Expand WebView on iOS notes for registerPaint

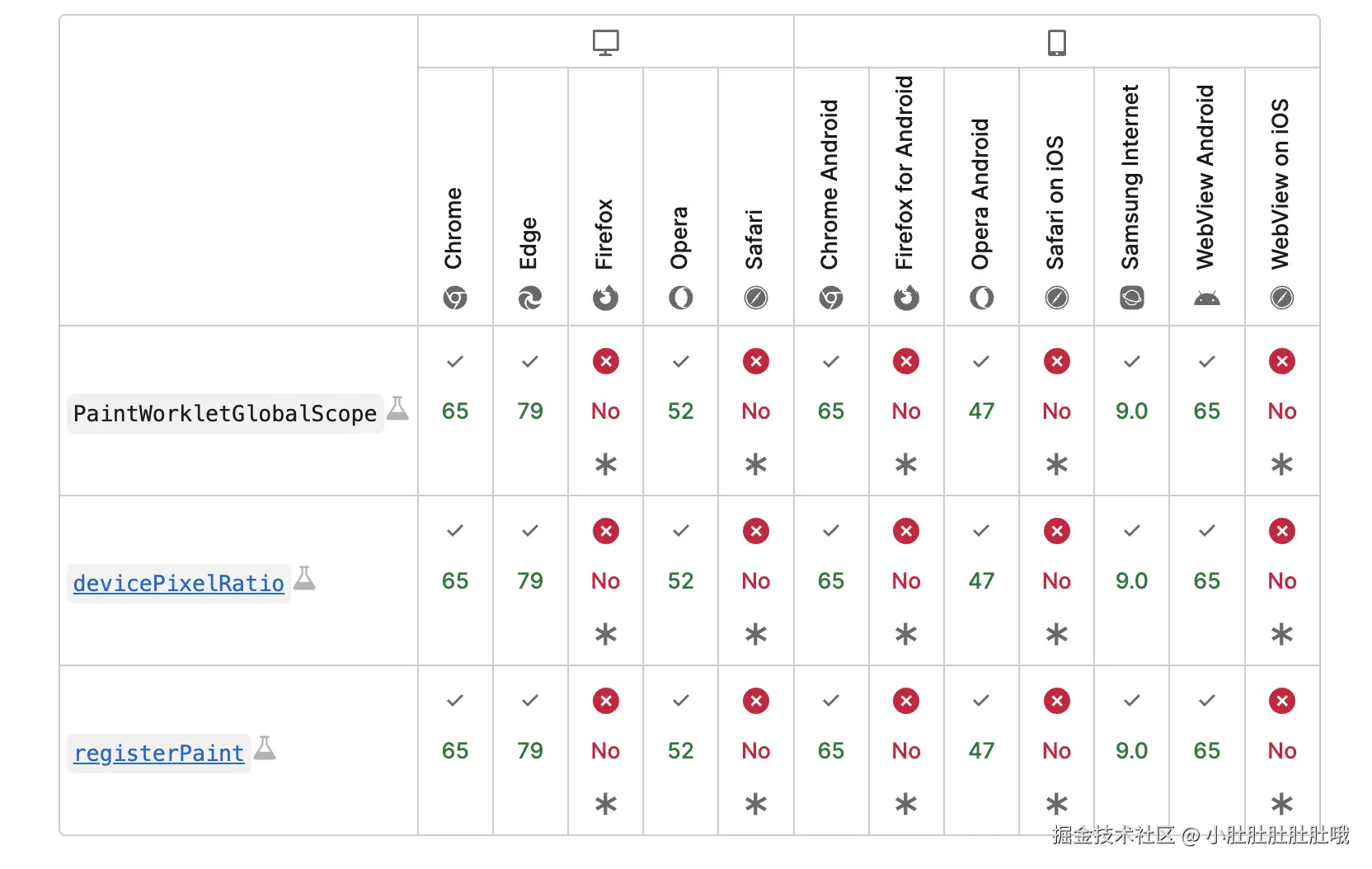pos(1282,804)
